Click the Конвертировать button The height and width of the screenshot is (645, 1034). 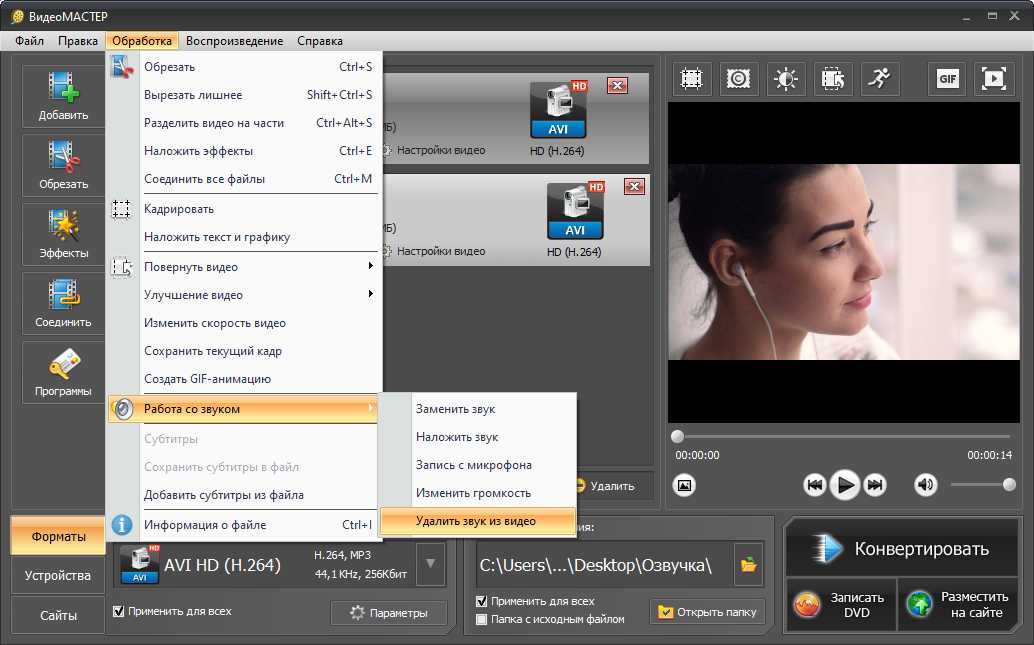902,549
